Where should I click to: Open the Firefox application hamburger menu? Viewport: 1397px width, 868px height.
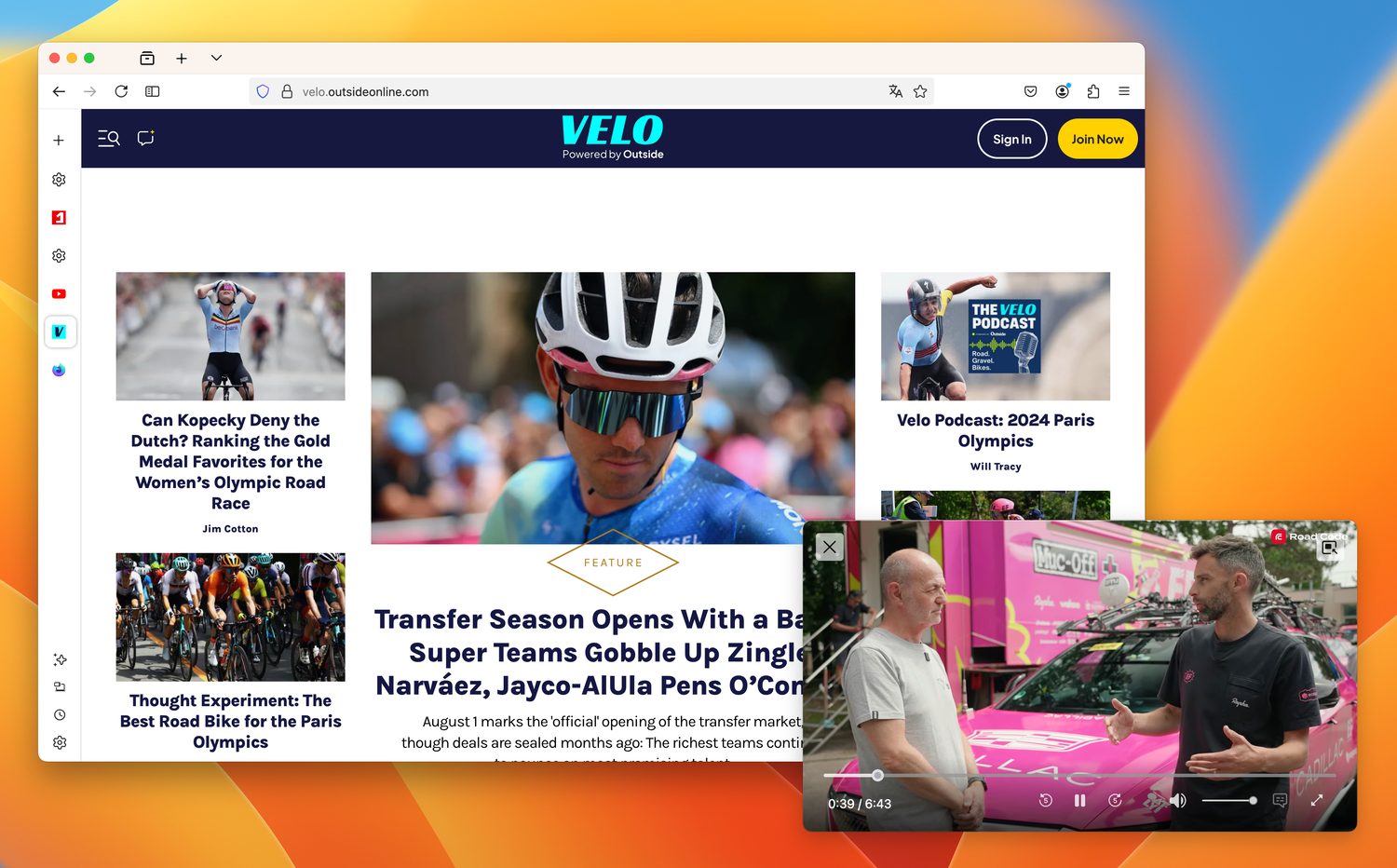[1124, 91]
